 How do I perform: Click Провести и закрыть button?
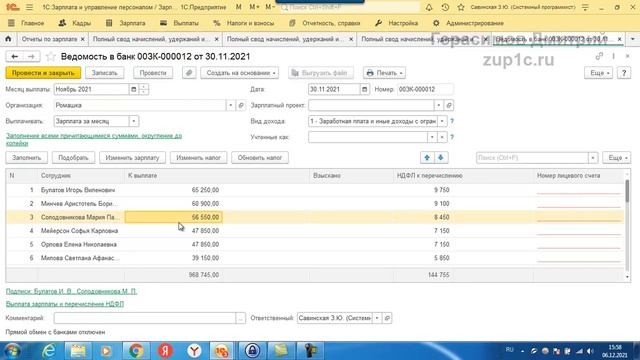(43, 73)
